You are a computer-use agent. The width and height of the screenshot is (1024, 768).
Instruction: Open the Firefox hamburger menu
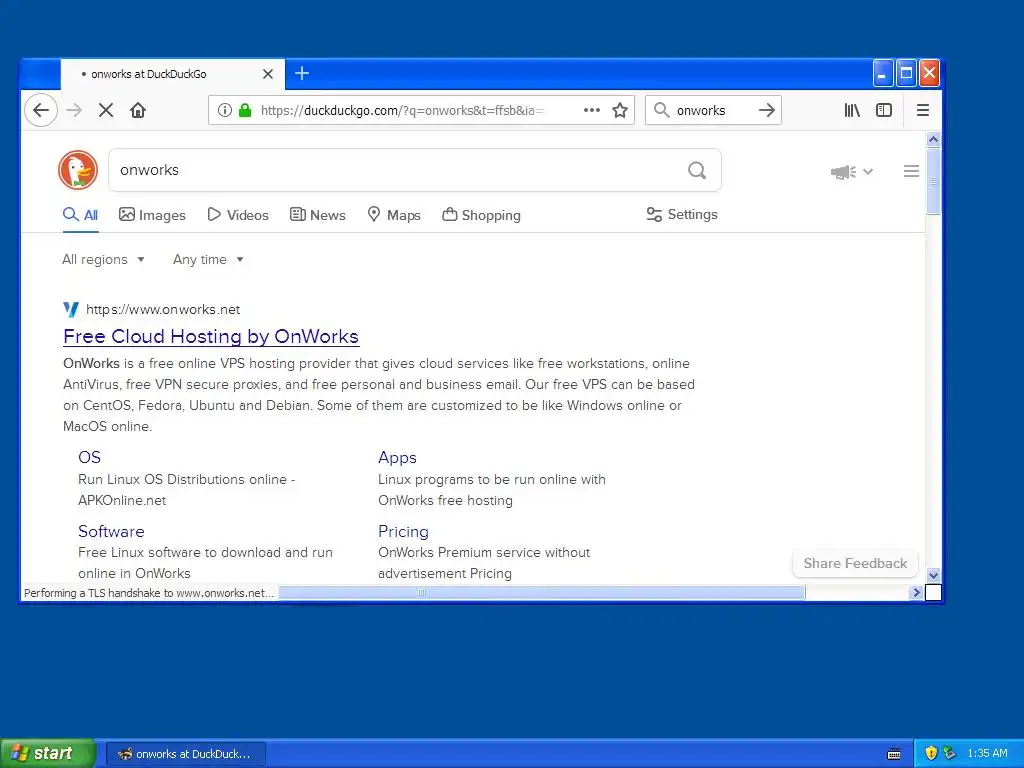tap(923, 110)
